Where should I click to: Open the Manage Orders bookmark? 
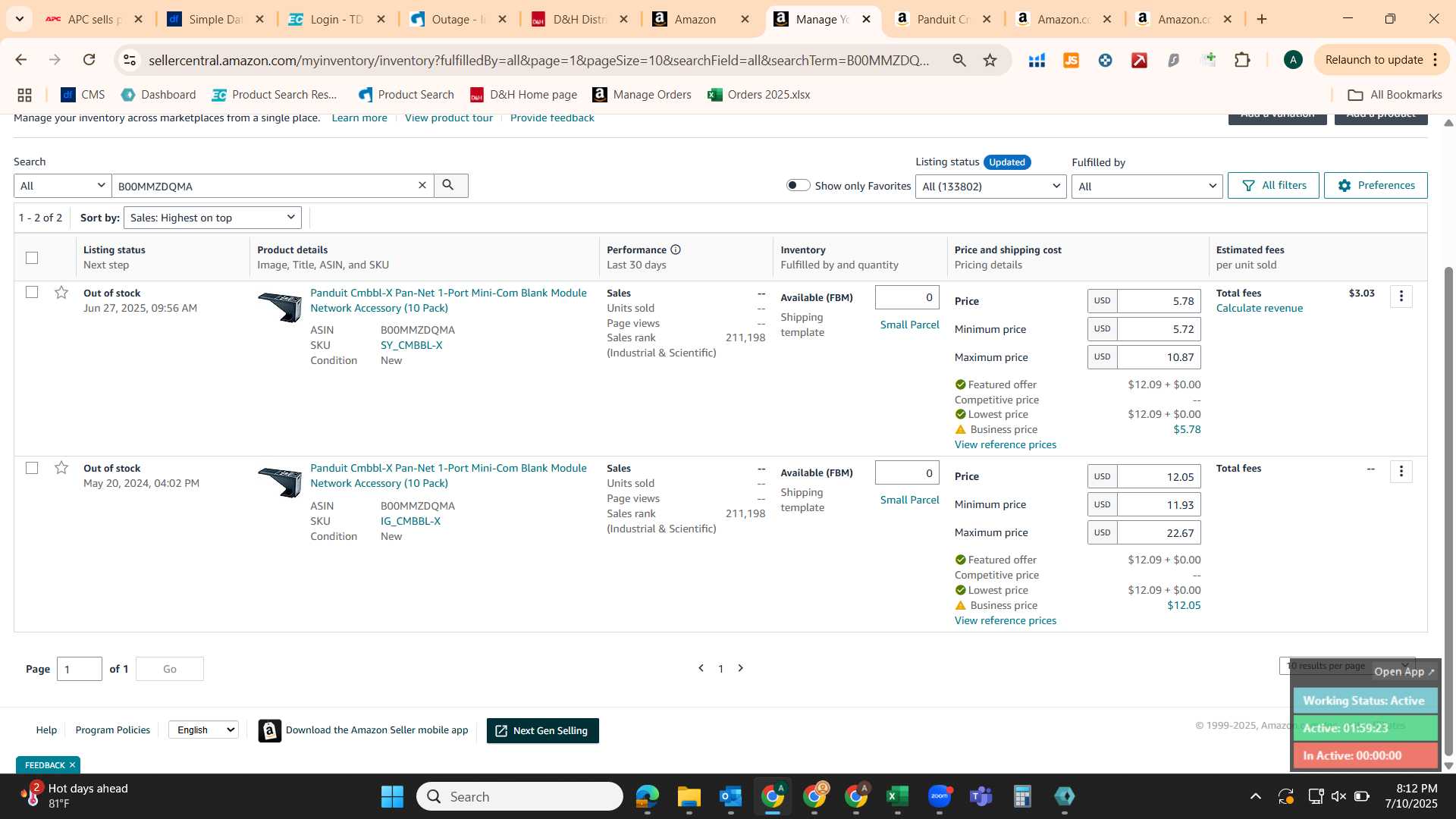[x=642, y=95]
